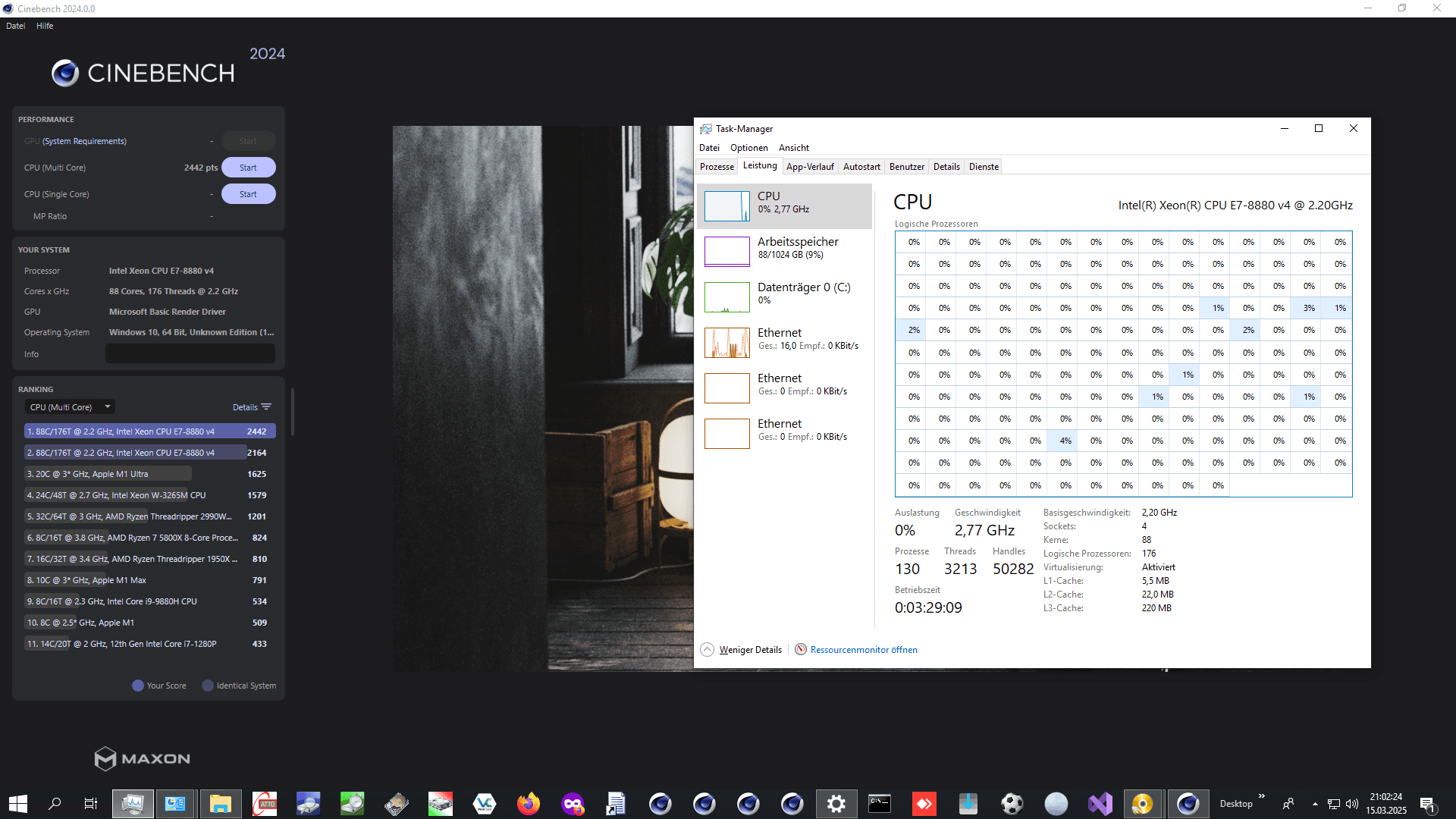Click the Ressourcenmonitor icon in Task-Manager
Viewport: 1456px width, 819px height.
coord(800,650)
